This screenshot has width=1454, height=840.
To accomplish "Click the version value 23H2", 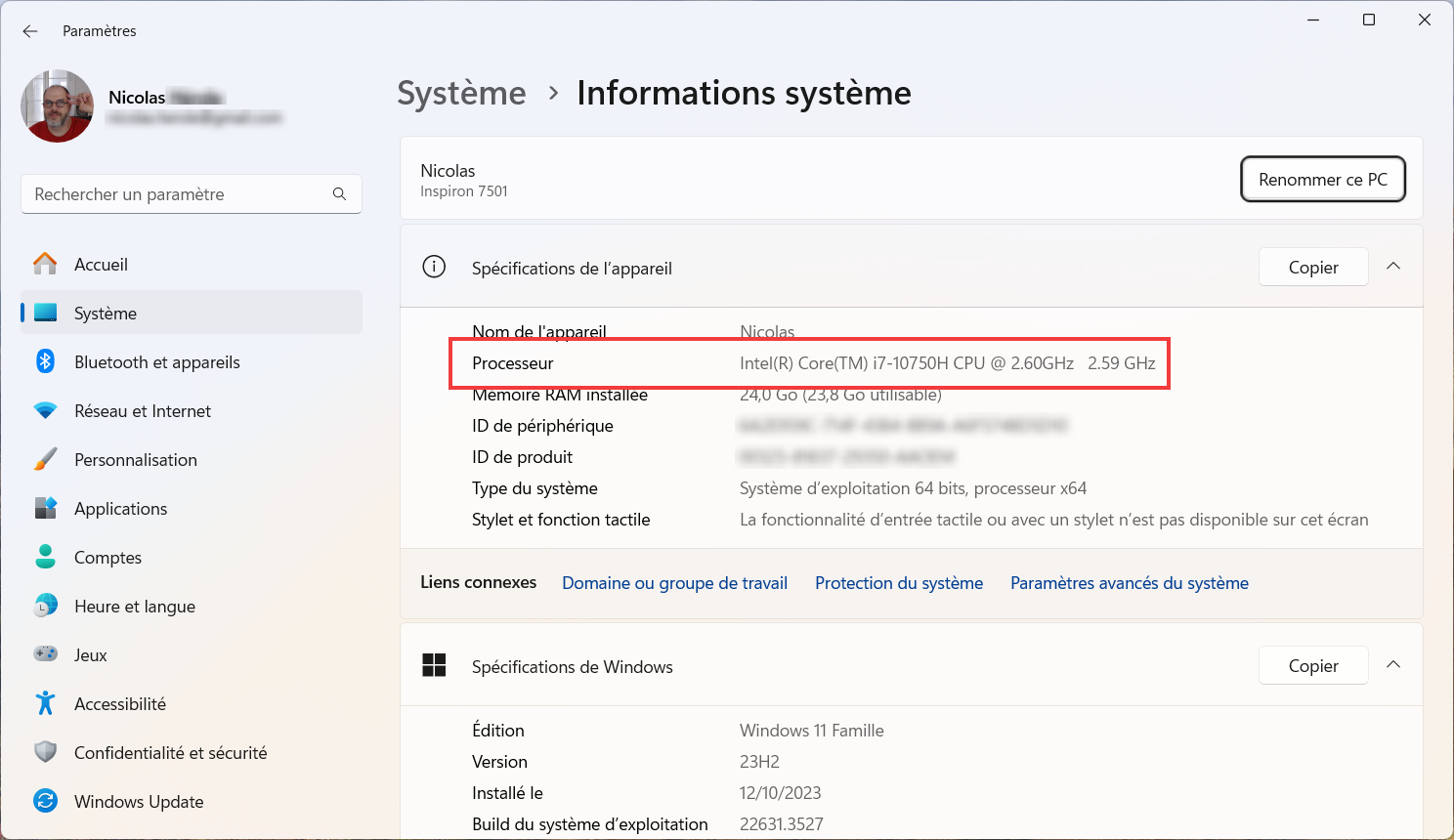I will [759, 762].
